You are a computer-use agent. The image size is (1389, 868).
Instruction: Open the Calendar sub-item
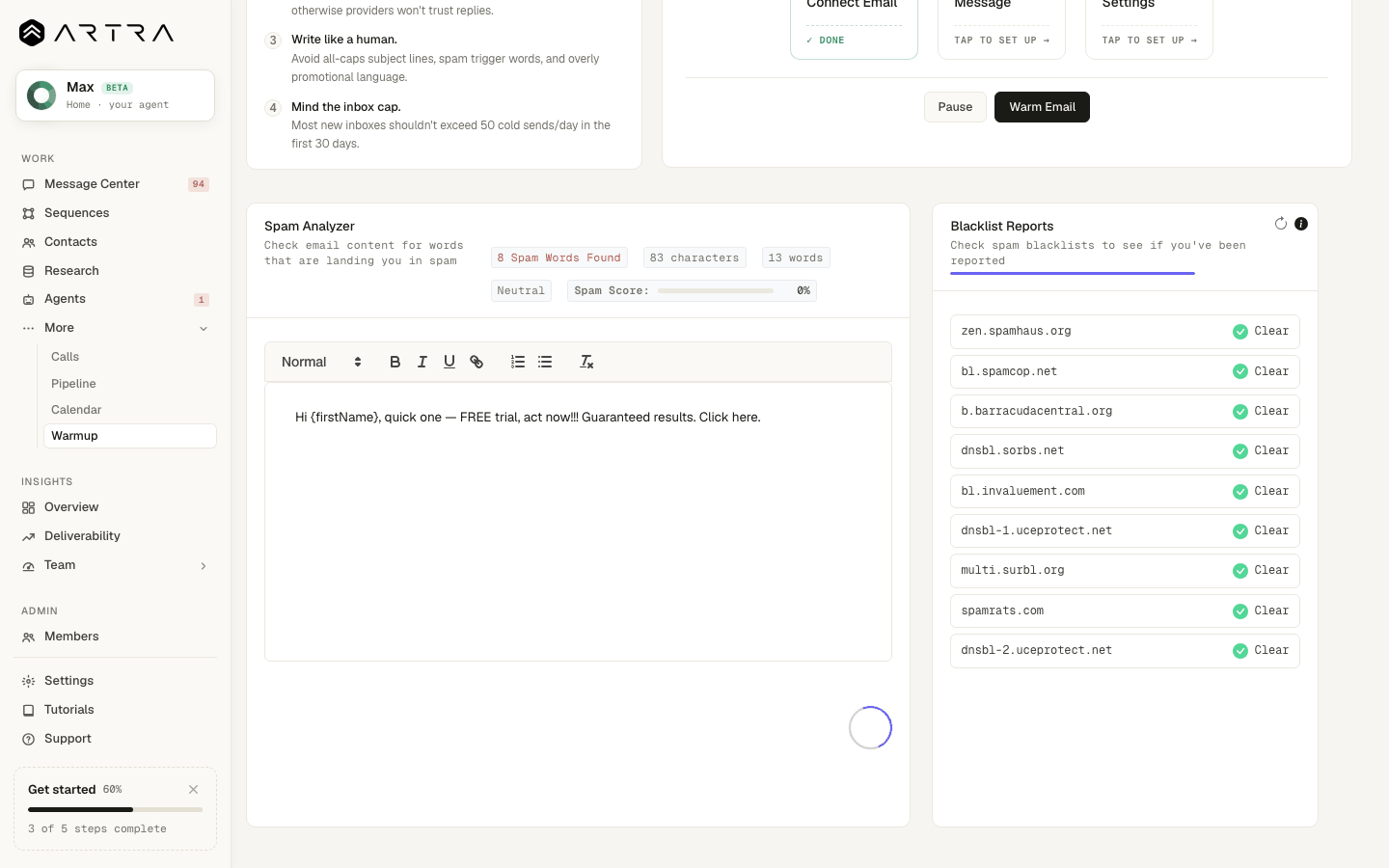(129, 410)
